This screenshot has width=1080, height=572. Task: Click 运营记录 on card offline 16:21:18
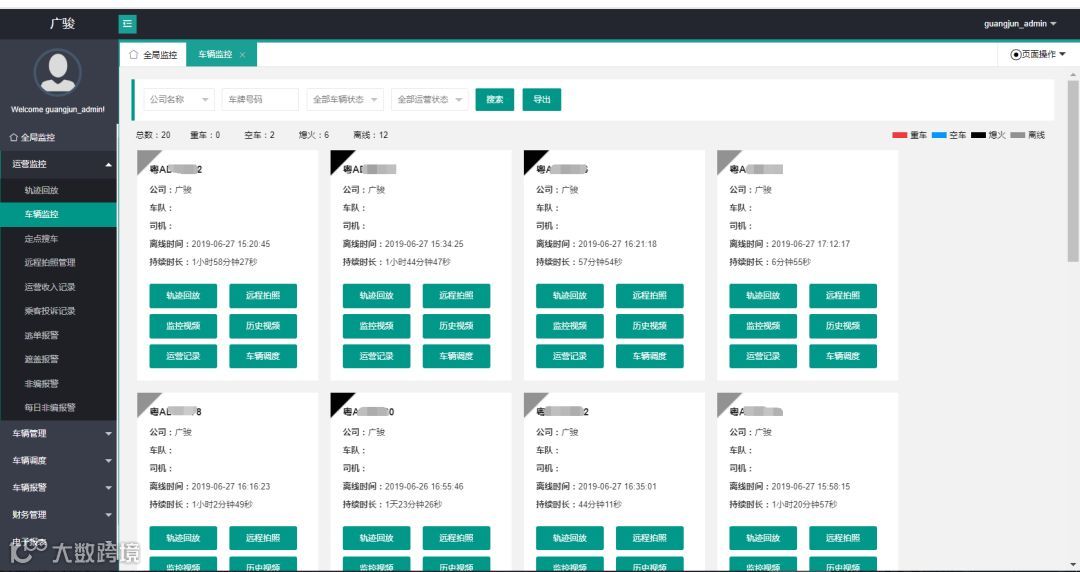pyautogui.click(x=570, y=356)
